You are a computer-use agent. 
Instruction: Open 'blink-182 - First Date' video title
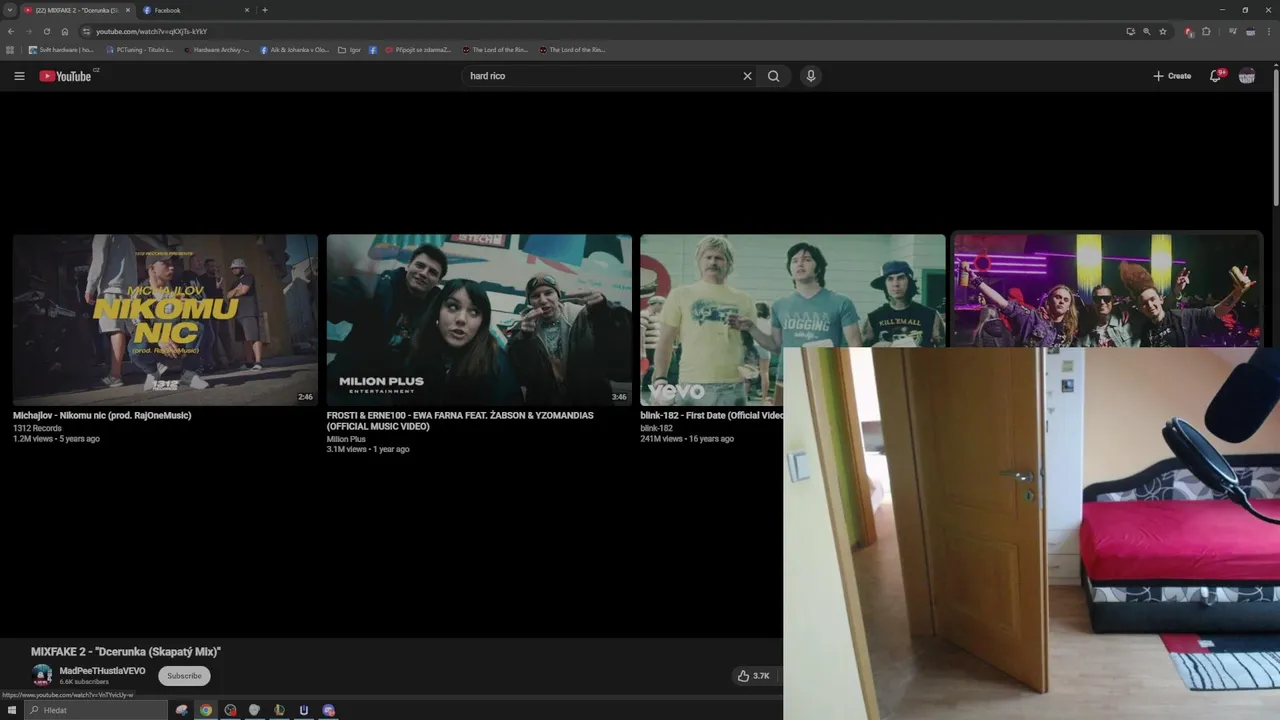click(712, 415)
